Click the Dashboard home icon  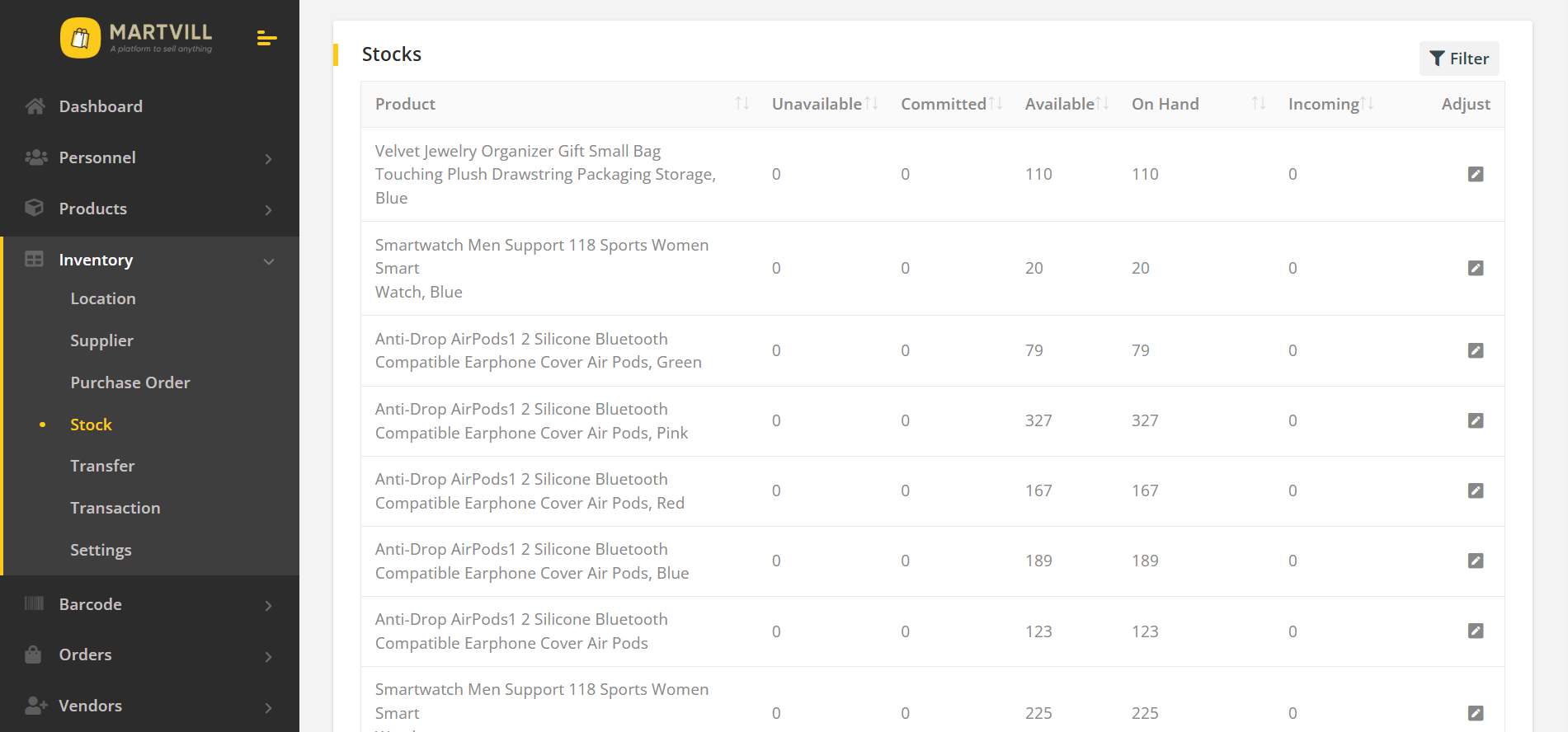pyautogui.click(x=35, y=106)
